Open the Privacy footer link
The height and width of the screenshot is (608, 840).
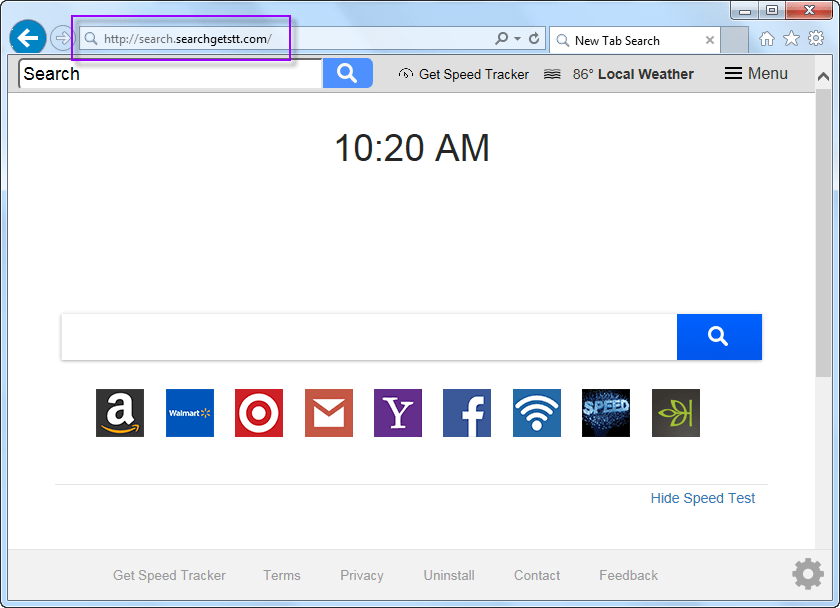click(x=362, y=575)
